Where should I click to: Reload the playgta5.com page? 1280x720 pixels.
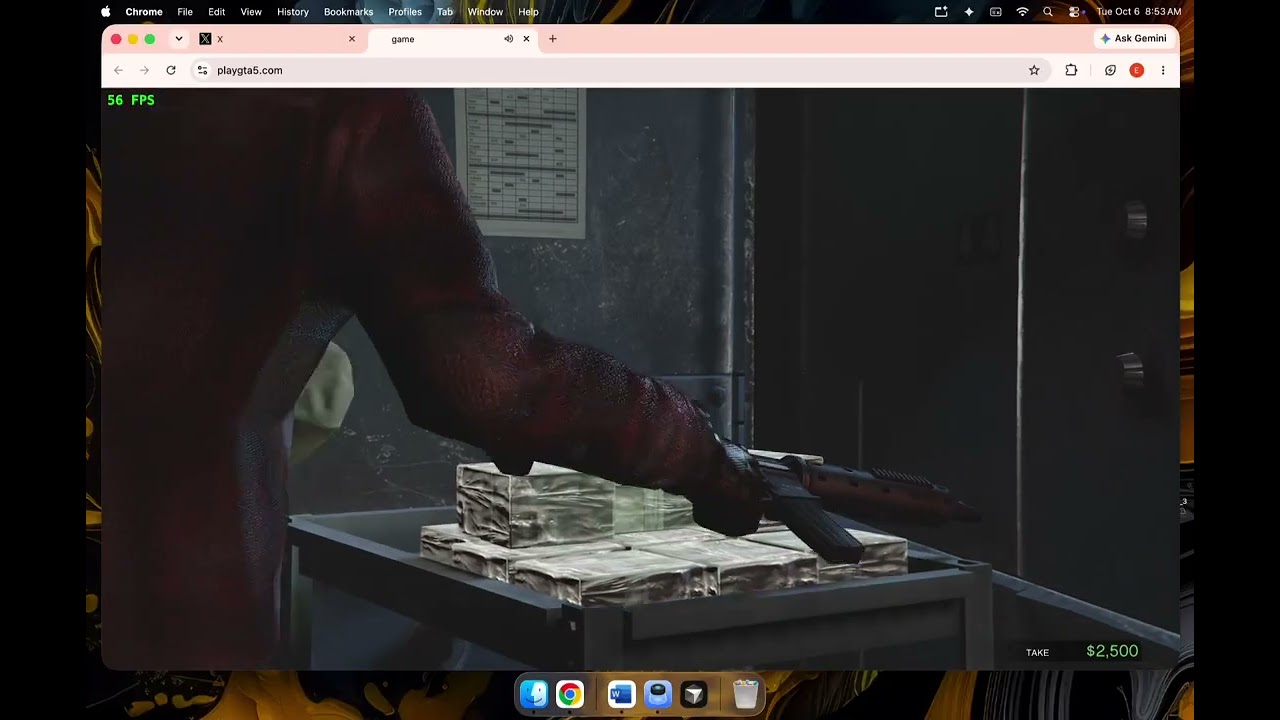pyautogui.click(x=171, y=70)
